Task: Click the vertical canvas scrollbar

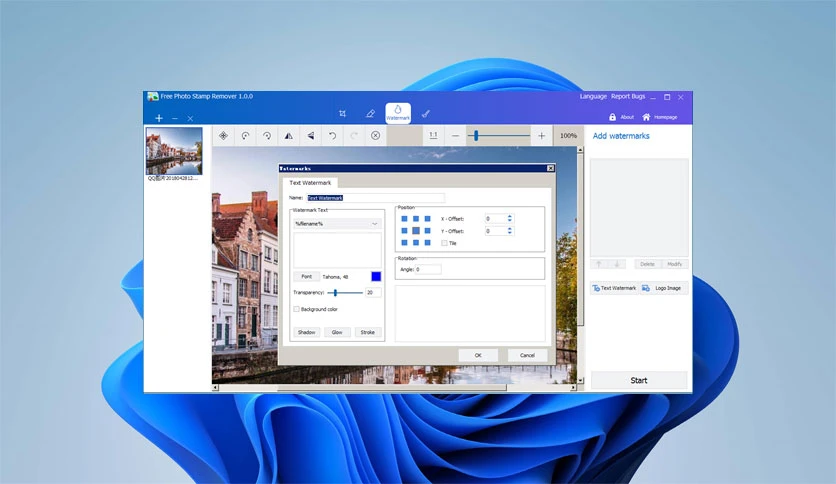Action: (580, 265)
